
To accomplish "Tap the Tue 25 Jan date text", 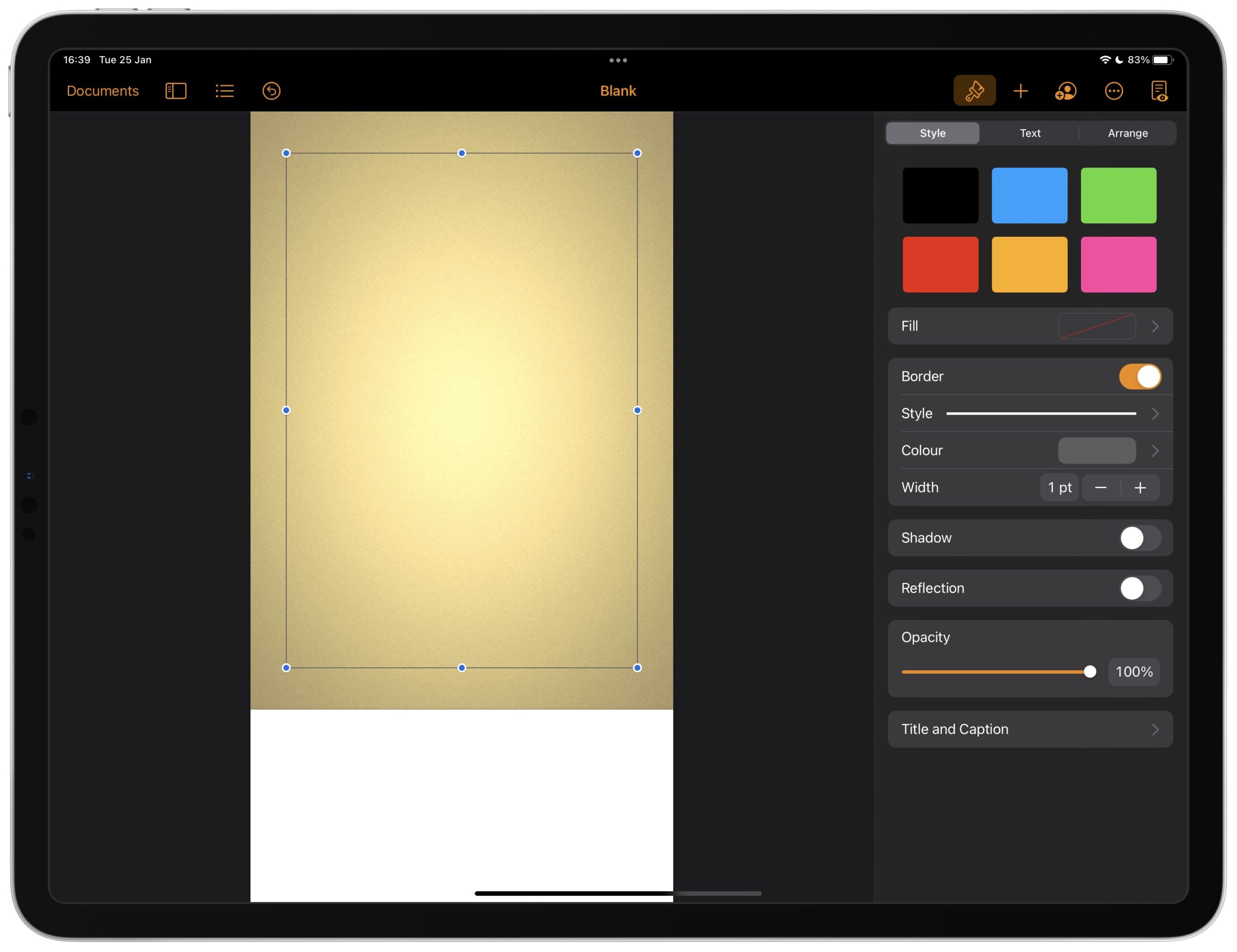I will pyautogui.click(x=125, y=59).
